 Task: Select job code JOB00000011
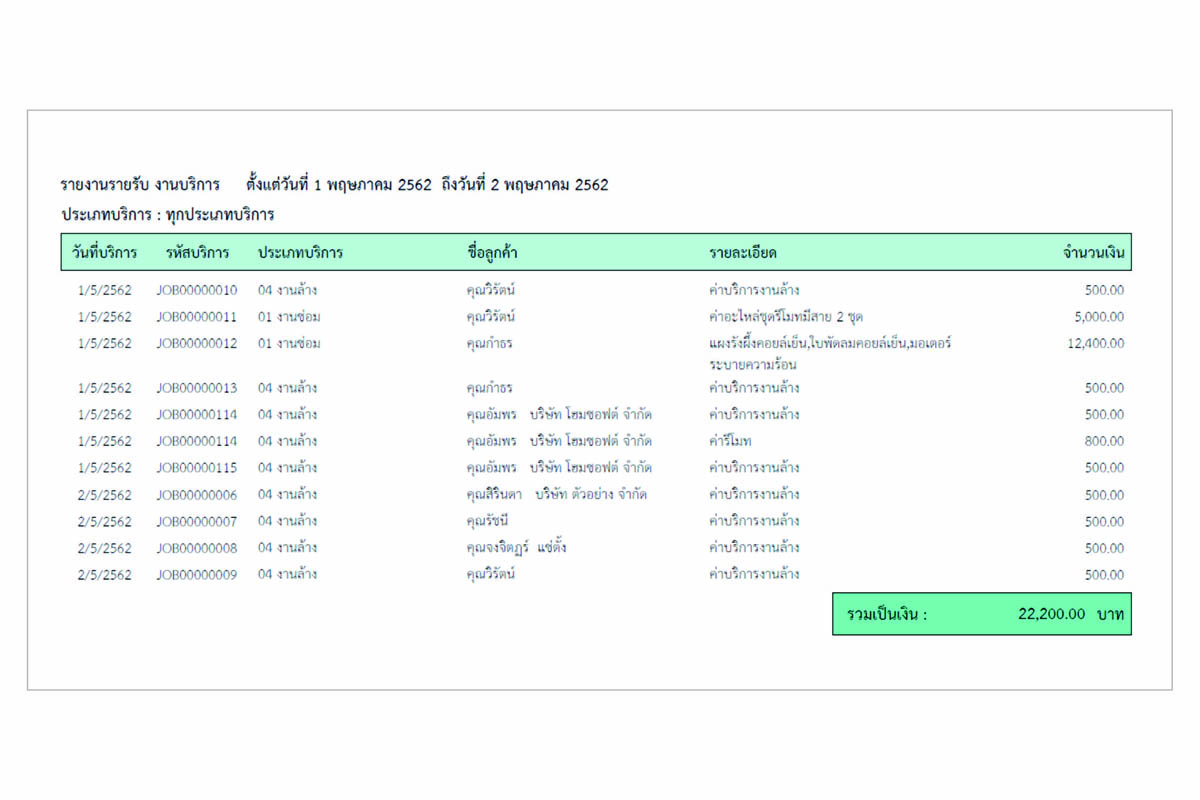(x=197, y=317)
